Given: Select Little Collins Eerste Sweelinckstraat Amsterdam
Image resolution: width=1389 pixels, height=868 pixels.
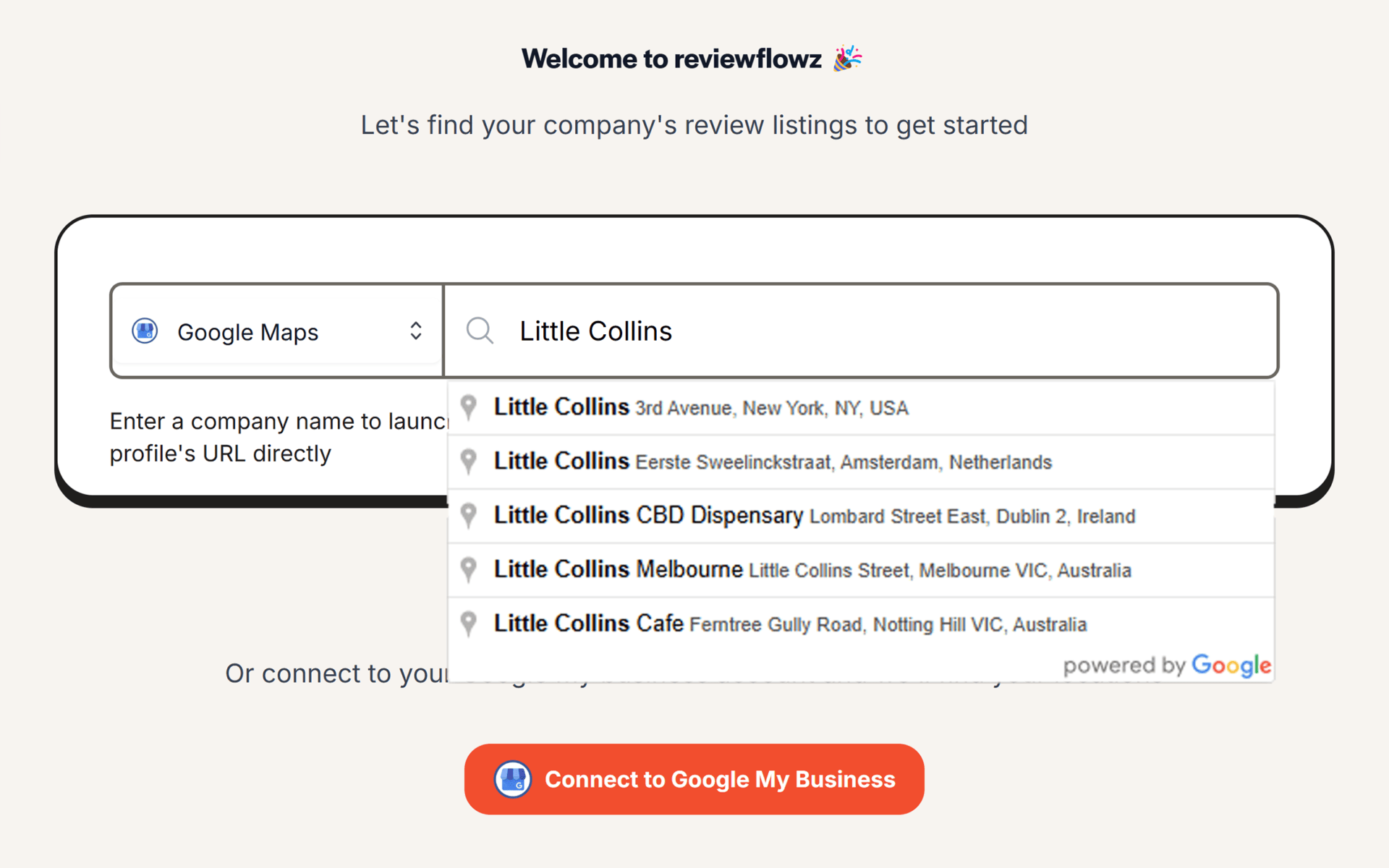Looking at the screenshot, I should pyautogui.click(x=772, y=461).
